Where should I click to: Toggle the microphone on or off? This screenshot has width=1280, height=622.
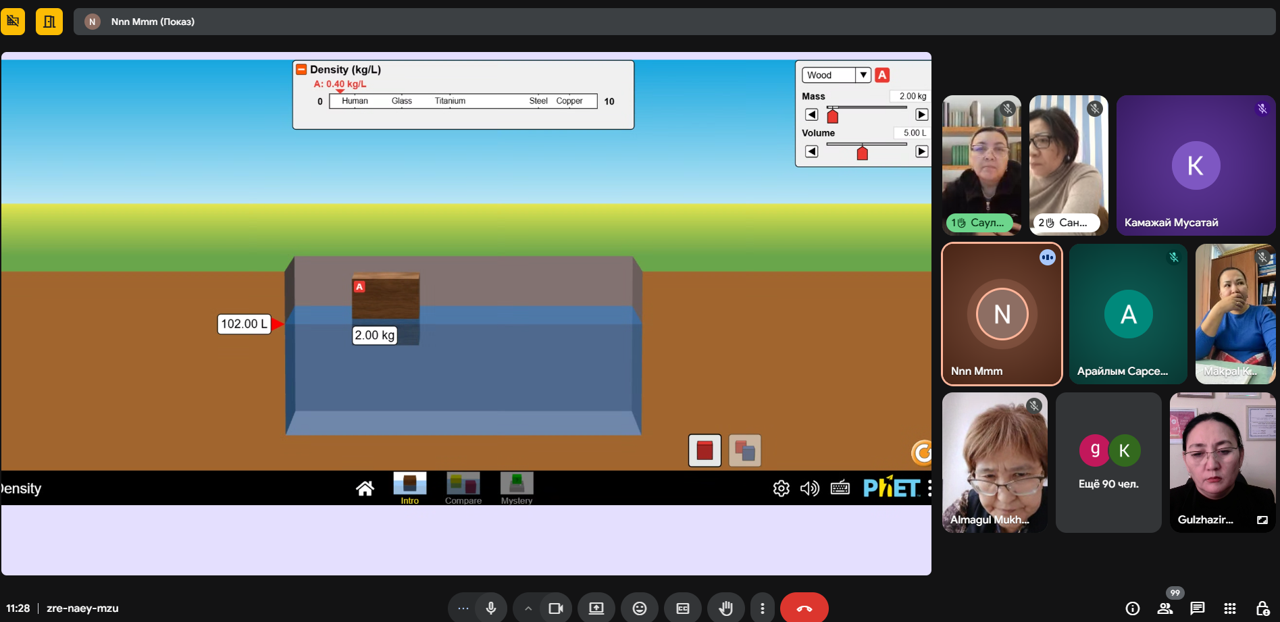[491, 608]
